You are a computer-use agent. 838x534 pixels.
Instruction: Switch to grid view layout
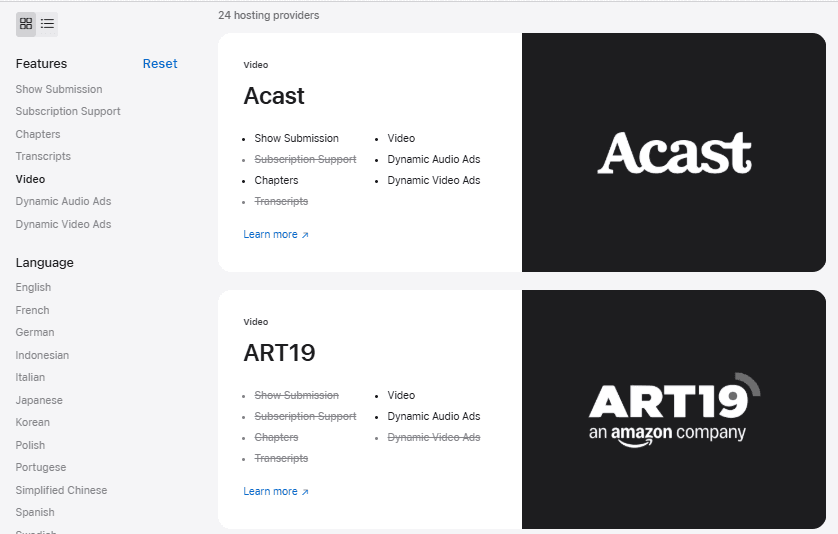click(x=26, y=24)
